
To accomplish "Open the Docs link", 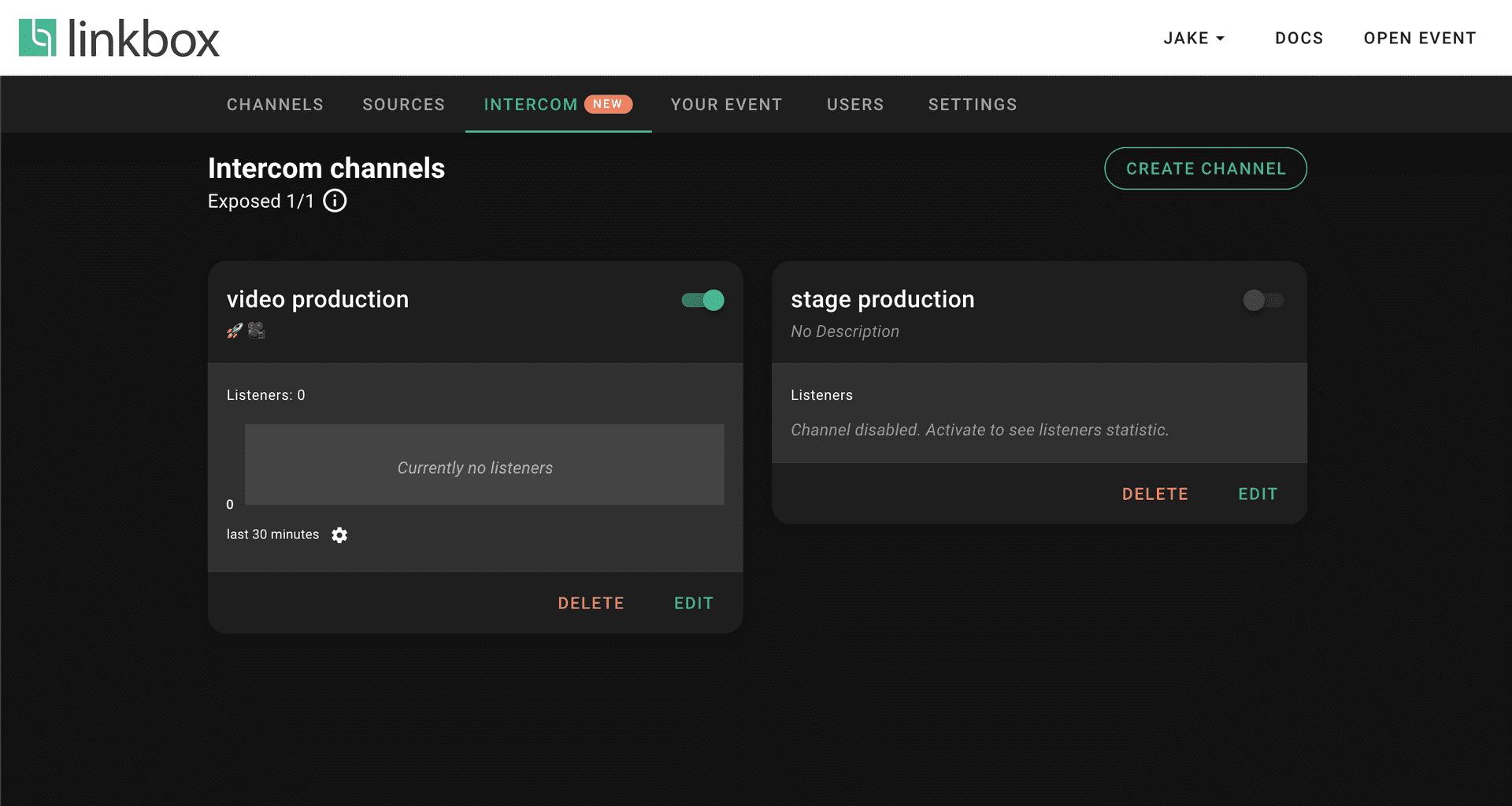I will (x=1299, y=39).
